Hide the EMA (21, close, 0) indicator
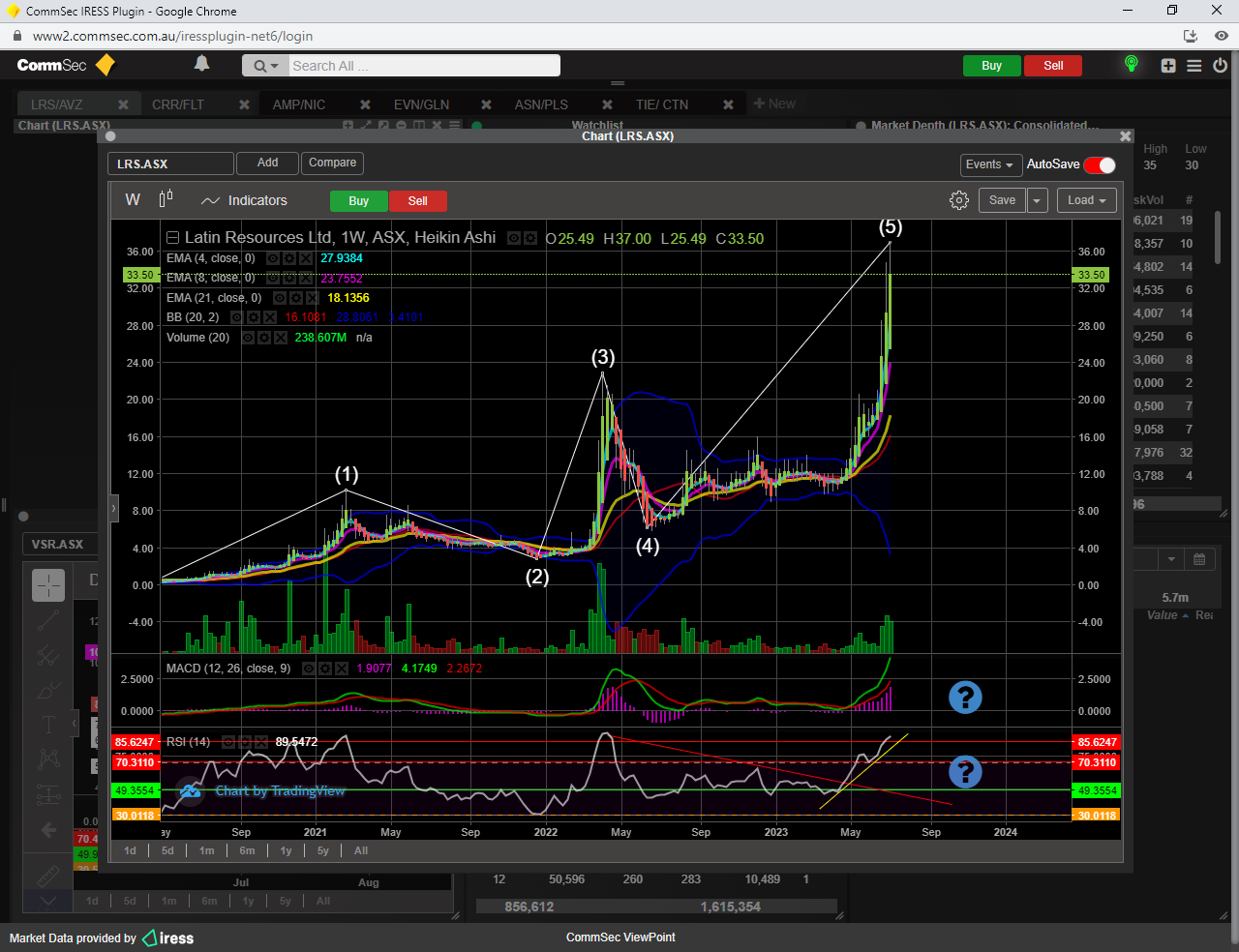Image resolution: width=1239 pixels, height=952 pixels. click(x=280, y=298)
